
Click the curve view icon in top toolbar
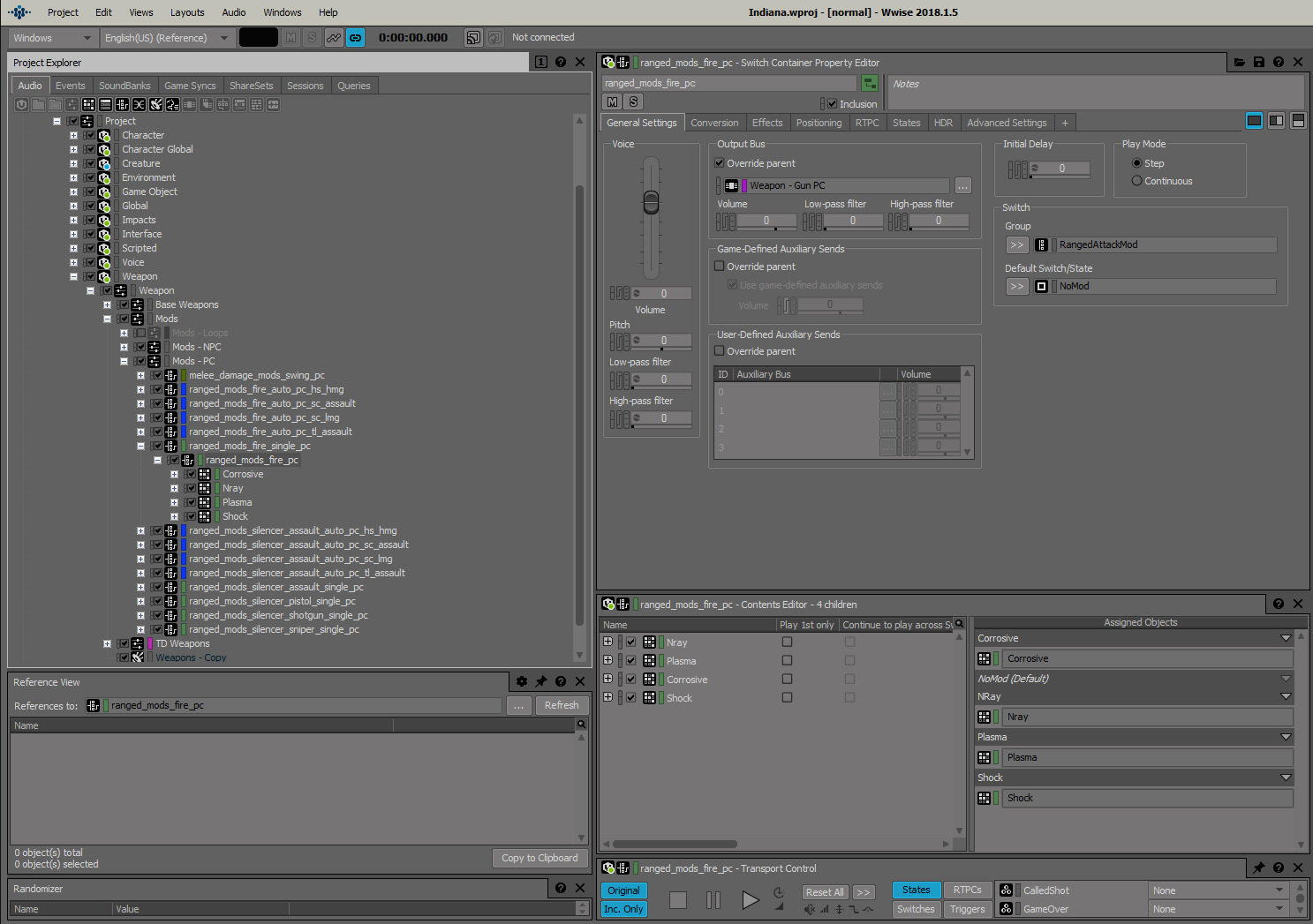(x=334, y=38)
